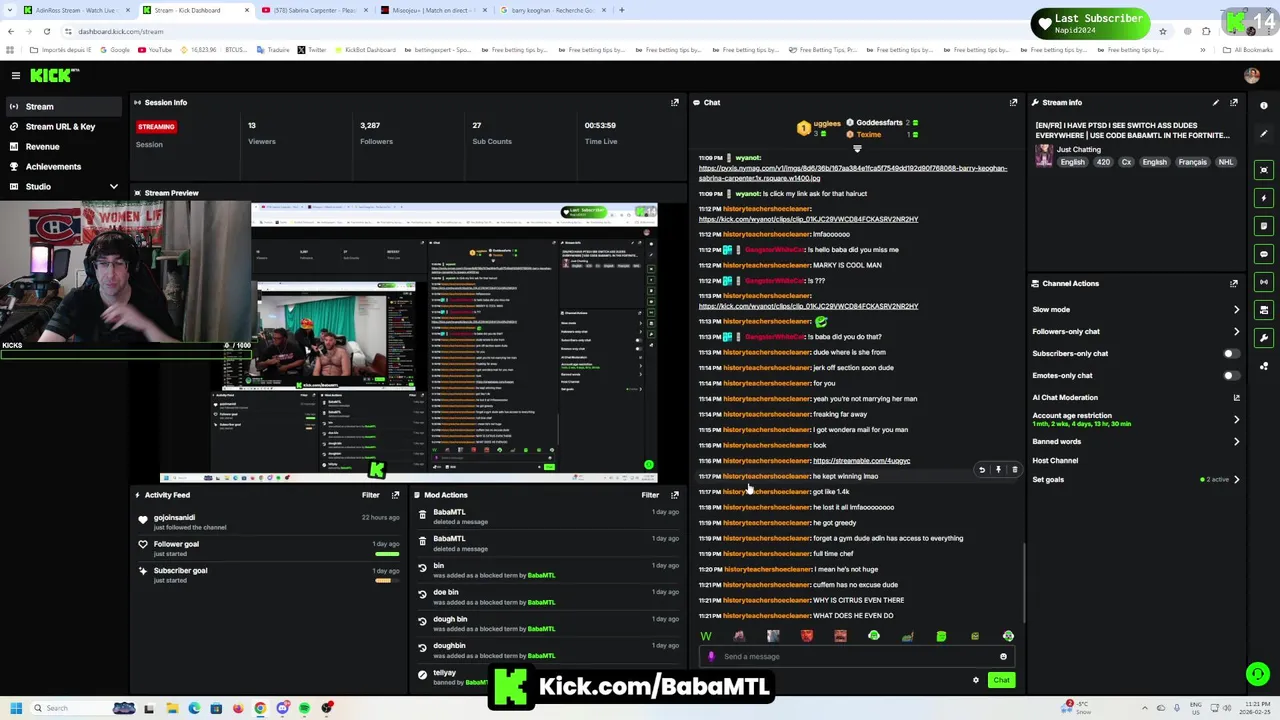Expand the chat leaderboard arrow under Goddessfarts
This screenshot has height=720, width=1280.
pyautogui.click(x=857, y=148)
